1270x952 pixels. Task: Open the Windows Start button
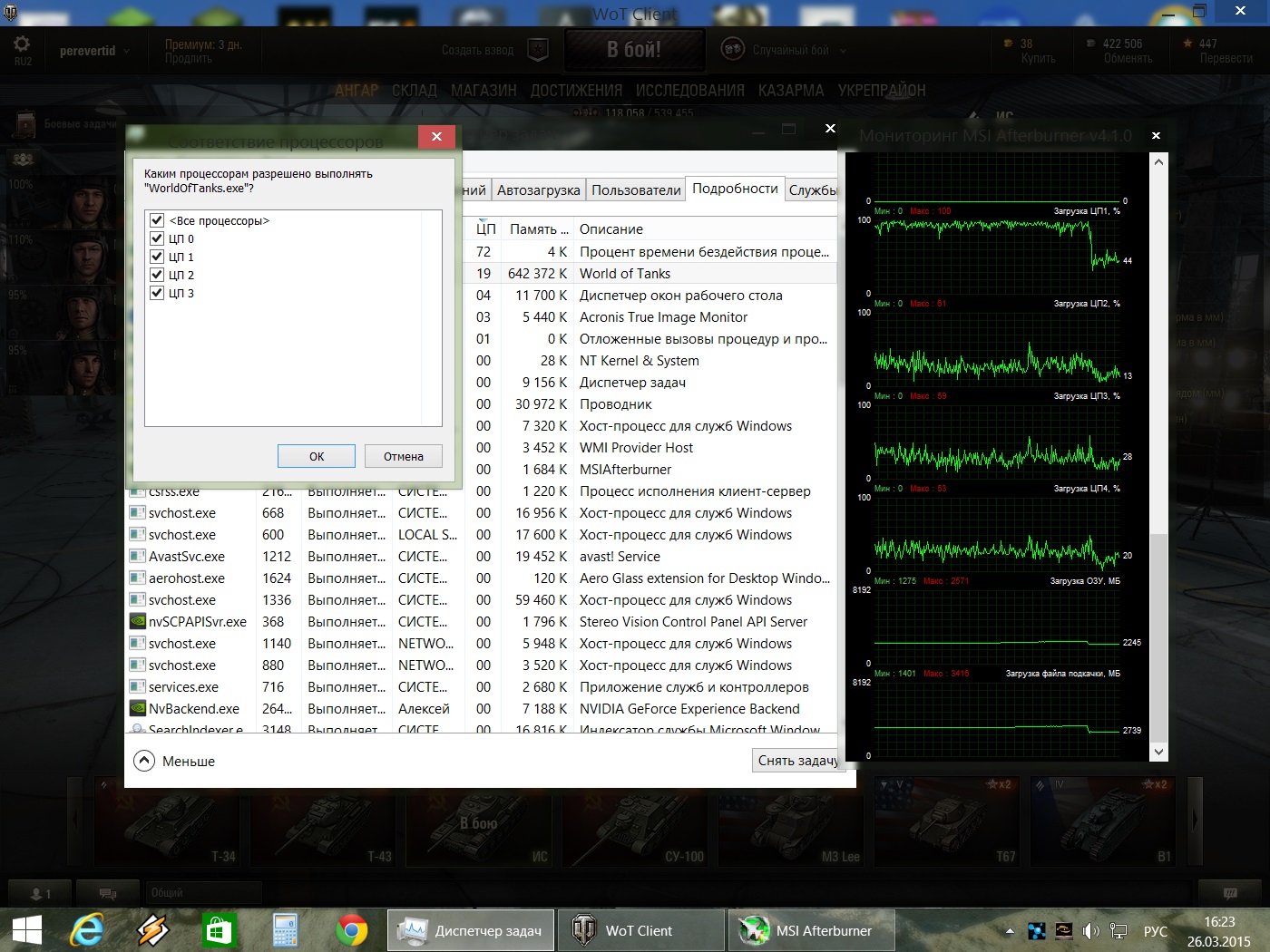26,930
